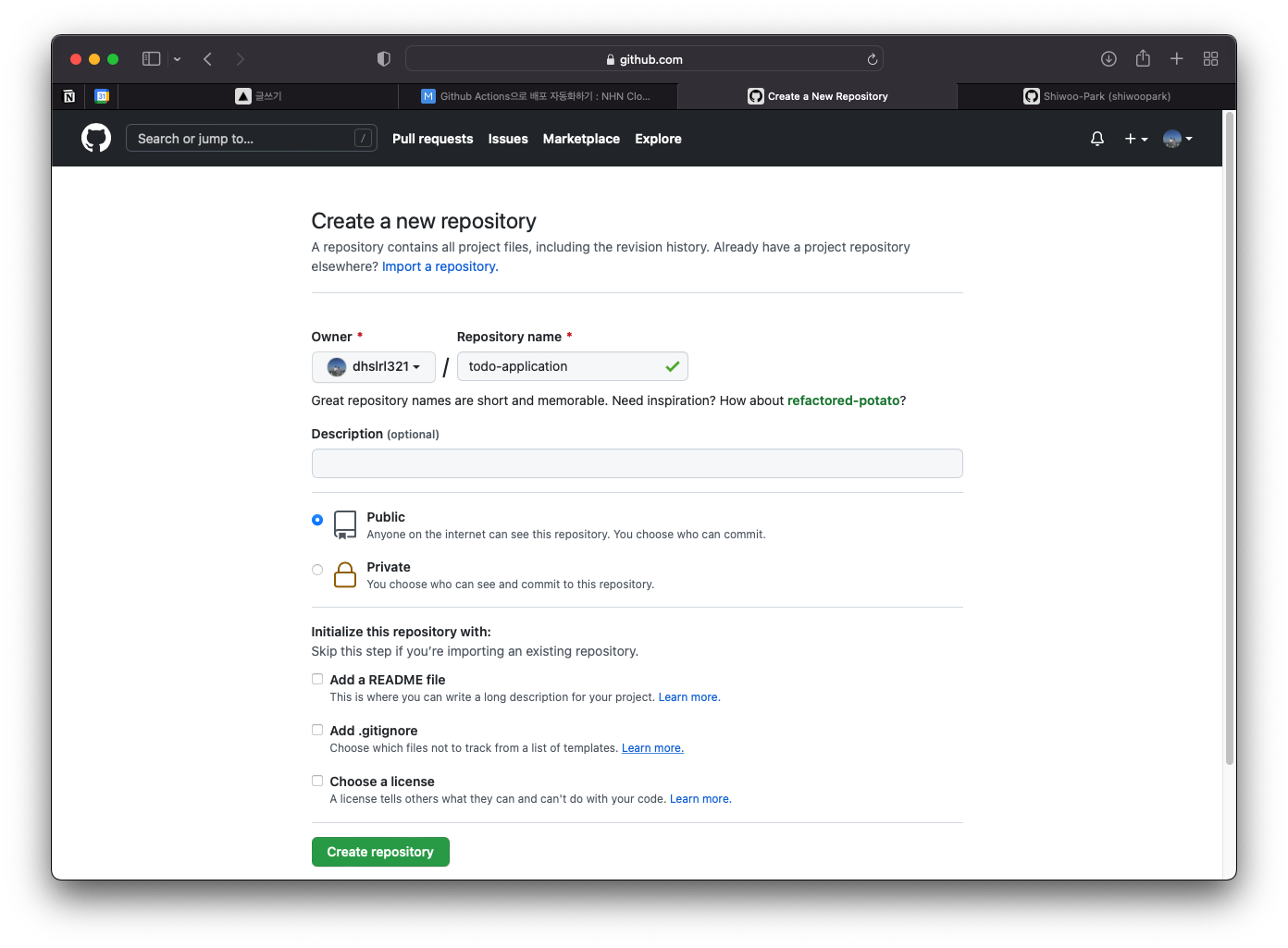
Task: Select the Private visibility radio button
Action: [x=317, y=570]
